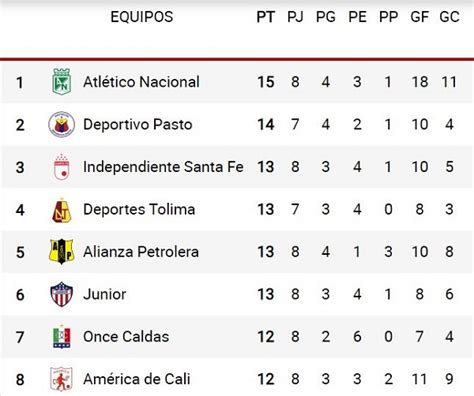Click the Independiente Santa Fe crest
Screen dimensions: 474x396
62,167
